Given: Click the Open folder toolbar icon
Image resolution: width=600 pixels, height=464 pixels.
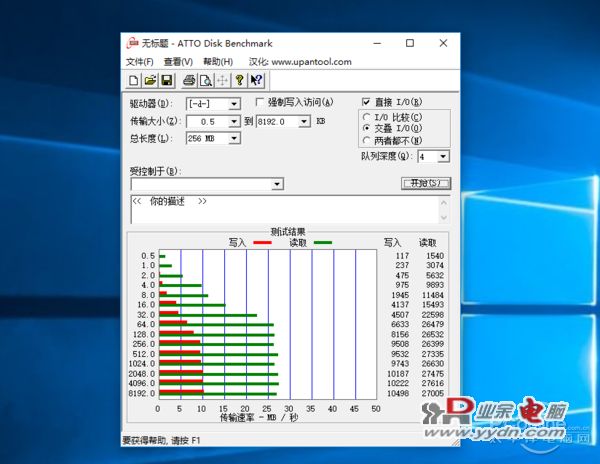Looking at the screenshot, I should (x=150, y=80).
